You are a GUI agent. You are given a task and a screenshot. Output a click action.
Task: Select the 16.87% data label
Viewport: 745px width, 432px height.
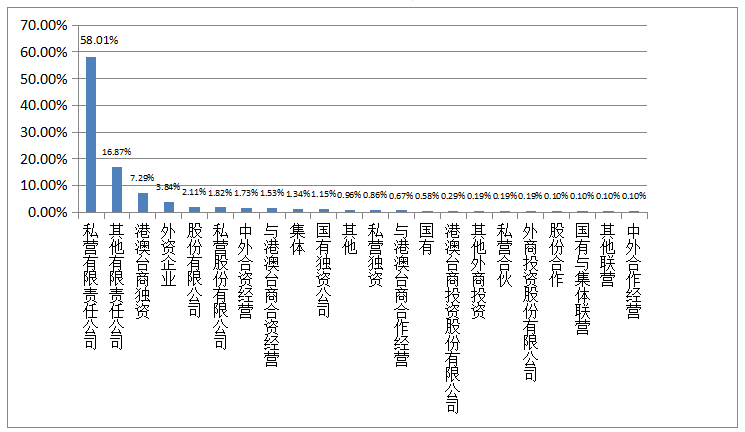pyautogui.click(x=116, y=152)
